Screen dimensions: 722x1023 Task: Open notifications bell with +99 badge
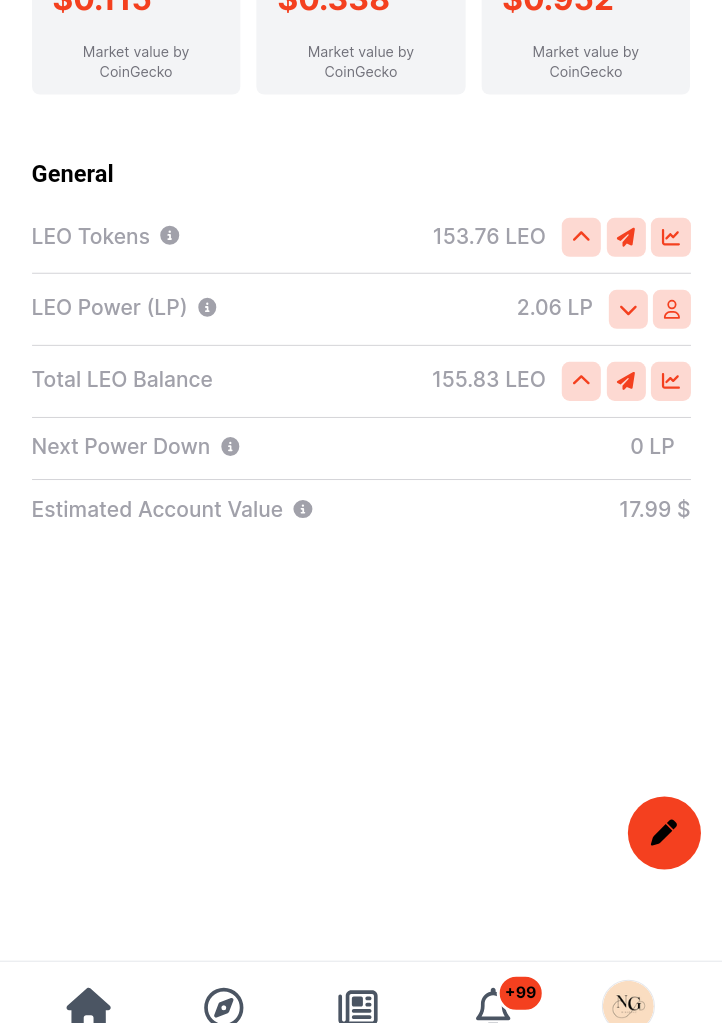point(494,1005)
